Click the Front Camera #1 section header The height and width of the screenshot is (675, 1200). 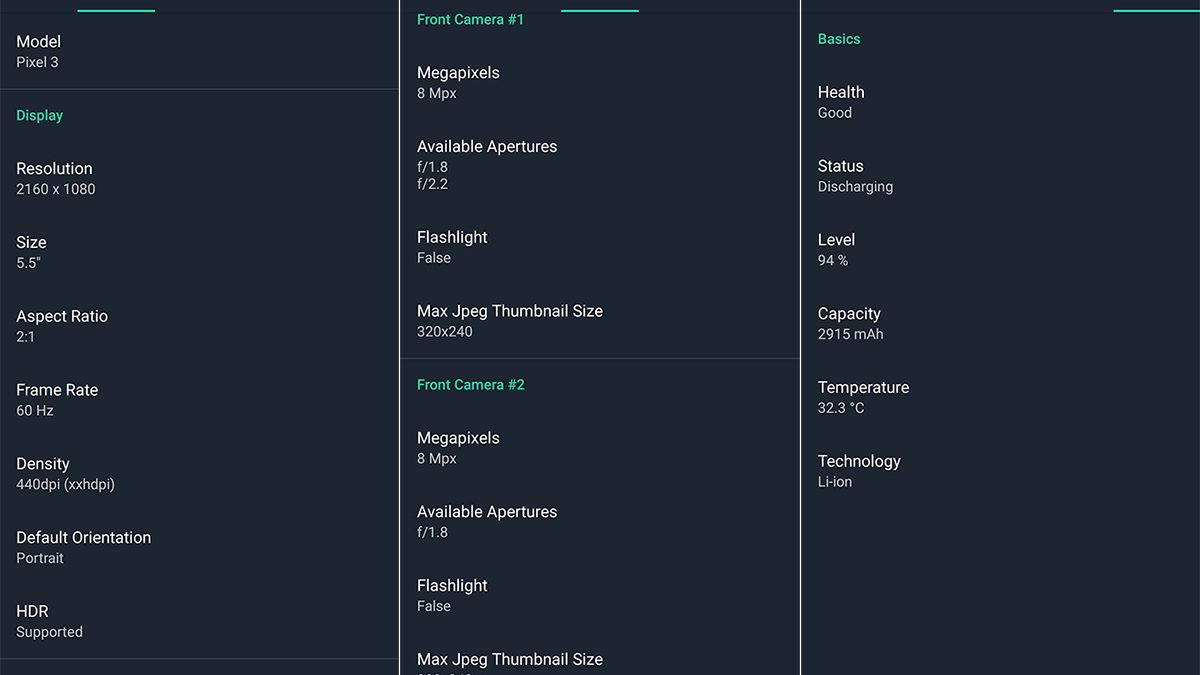[470, 19]
